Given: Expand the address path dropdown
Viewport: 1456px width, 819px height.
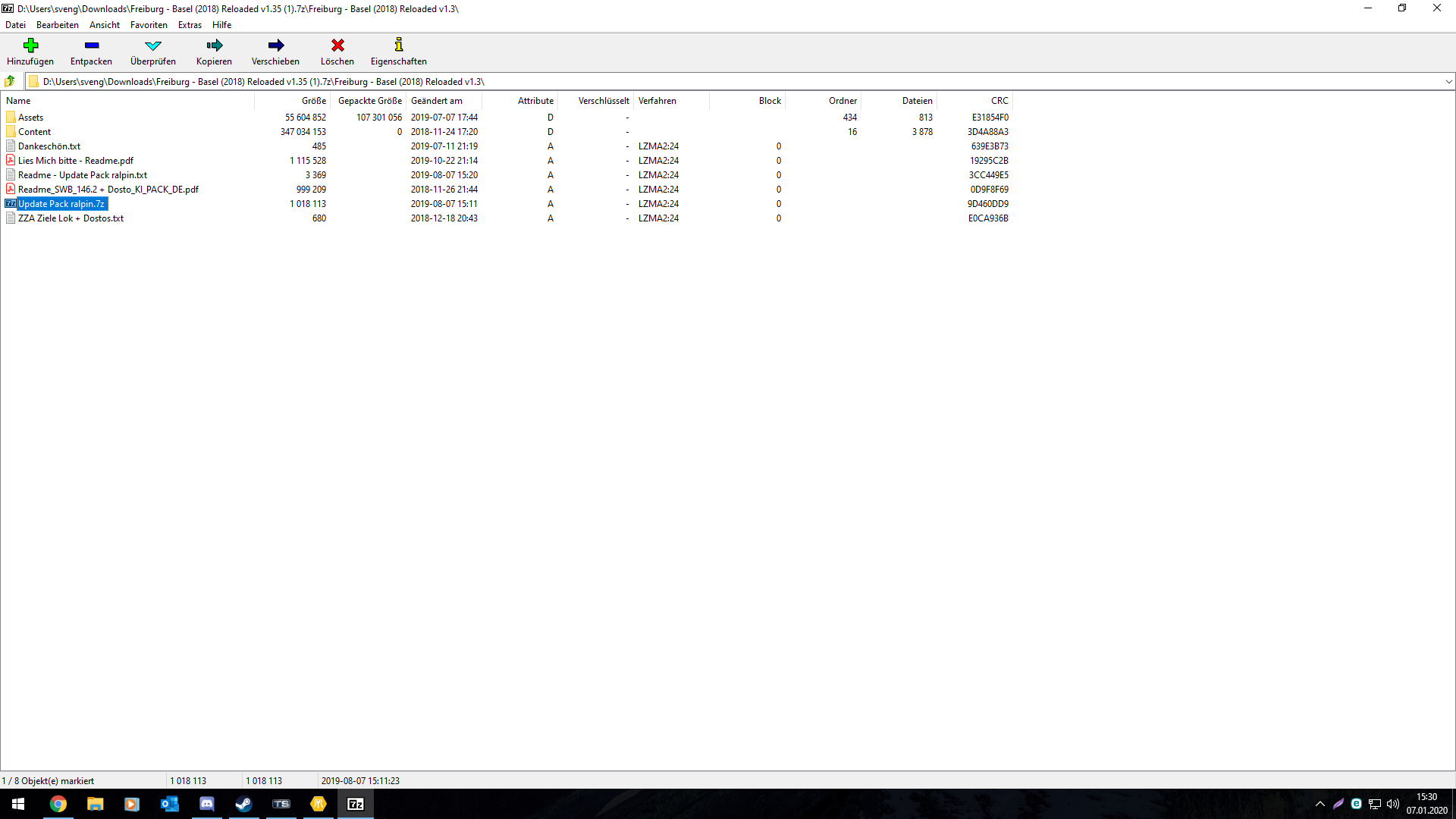Looking at the screenshot, I should click(1448, 82).
